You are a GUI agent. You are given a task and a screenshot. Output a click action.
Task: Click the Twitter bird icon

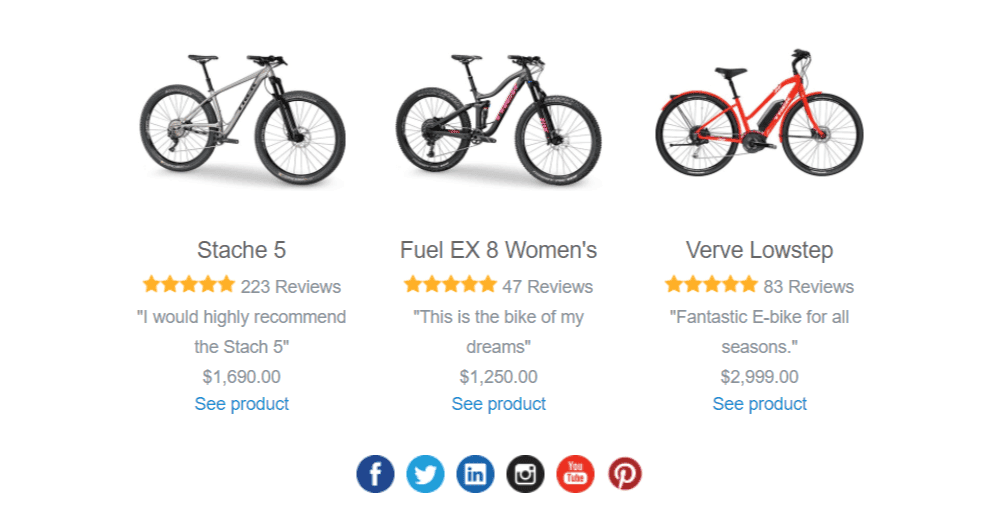(x=425, y=473)
